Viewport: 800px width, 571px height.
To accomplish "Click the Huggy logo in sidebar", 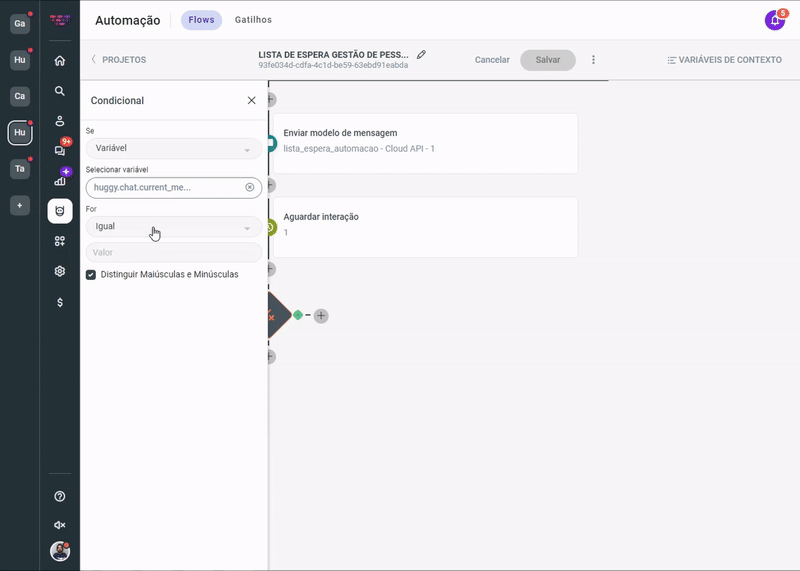I will 60,20.
